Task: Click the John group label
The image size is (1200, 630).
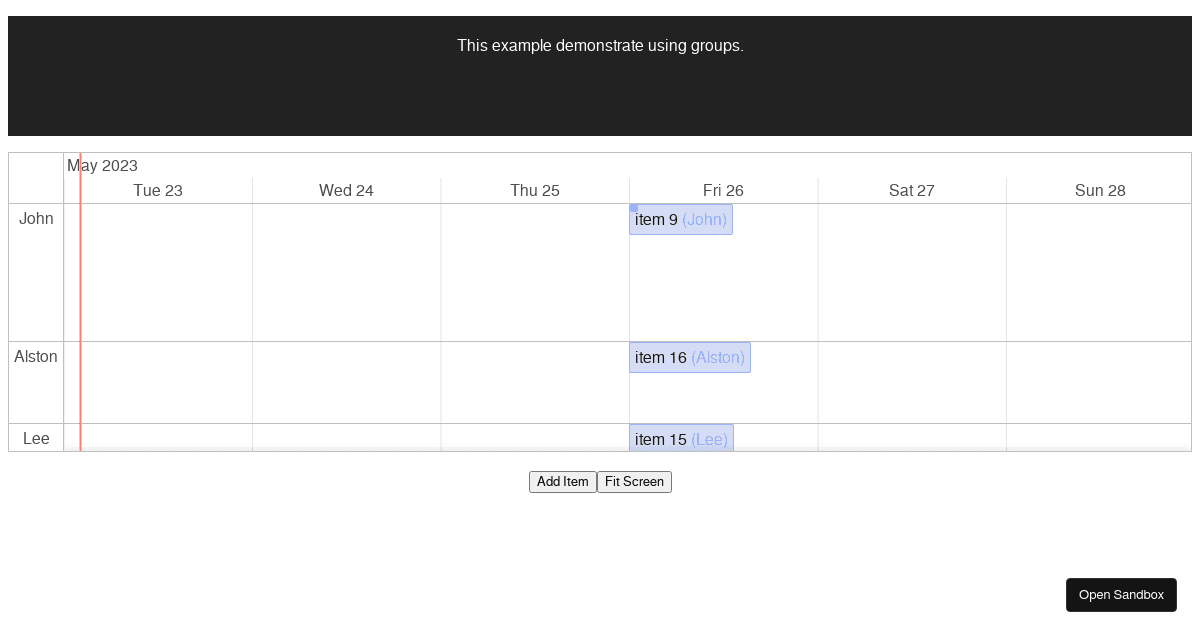Action: 36,218
